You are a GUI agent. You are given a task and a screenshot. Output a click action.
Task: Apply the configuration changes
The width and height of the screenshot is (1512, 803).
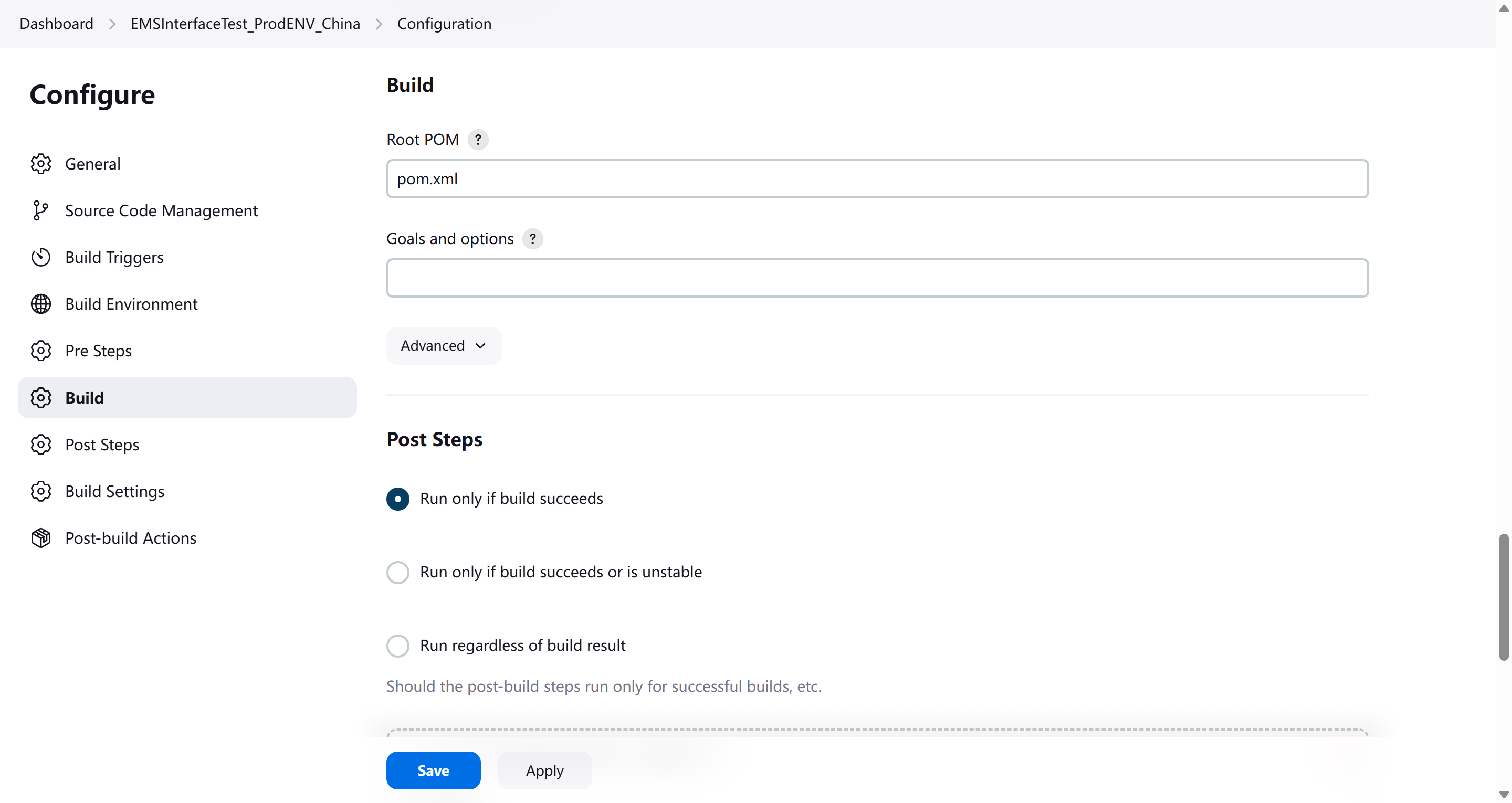[544, 770]
